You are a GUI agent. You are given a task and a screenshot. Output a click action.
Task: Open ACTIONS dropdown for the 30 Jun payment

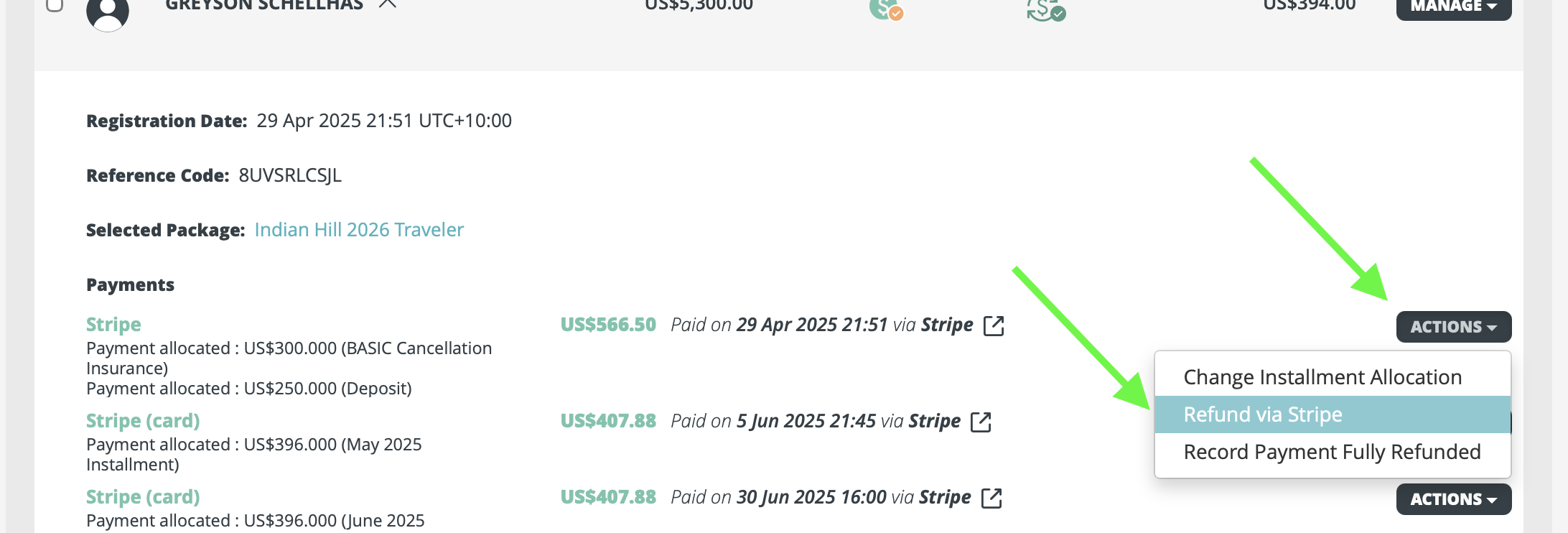click(x=1453, y=499)
